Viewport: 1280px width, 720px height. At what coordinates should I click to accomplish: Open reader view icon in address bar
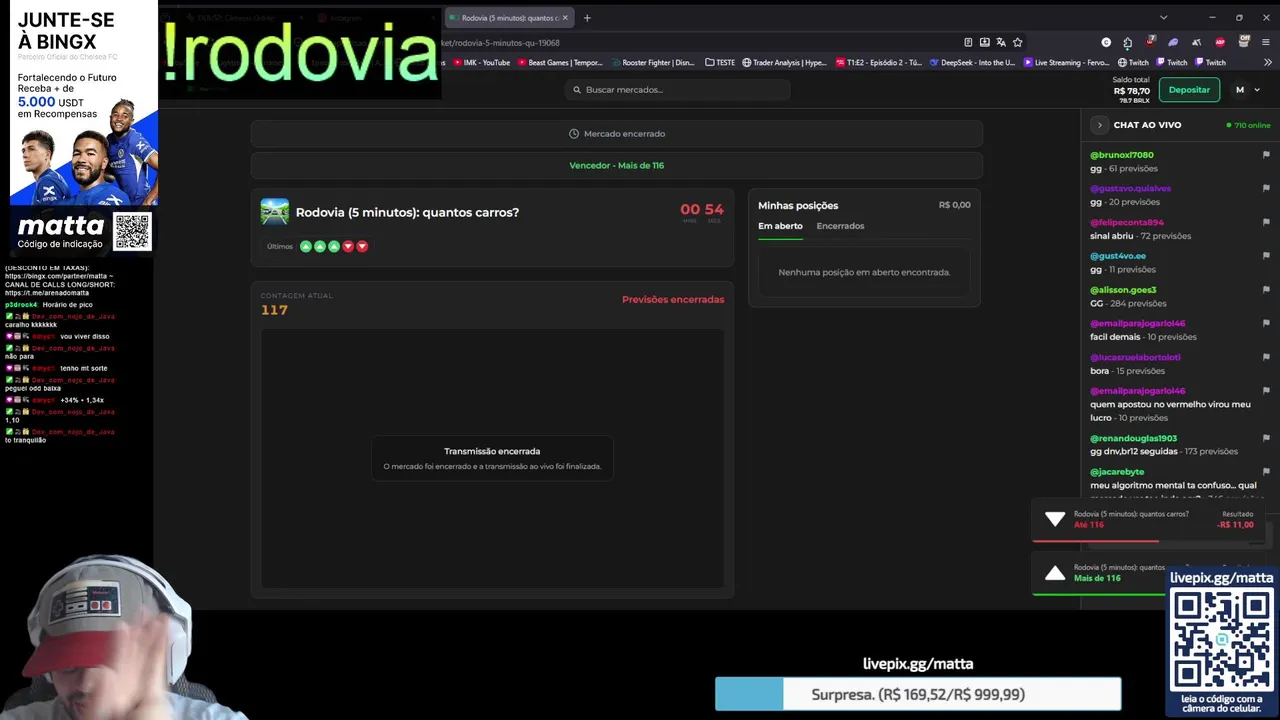(968, 42)
